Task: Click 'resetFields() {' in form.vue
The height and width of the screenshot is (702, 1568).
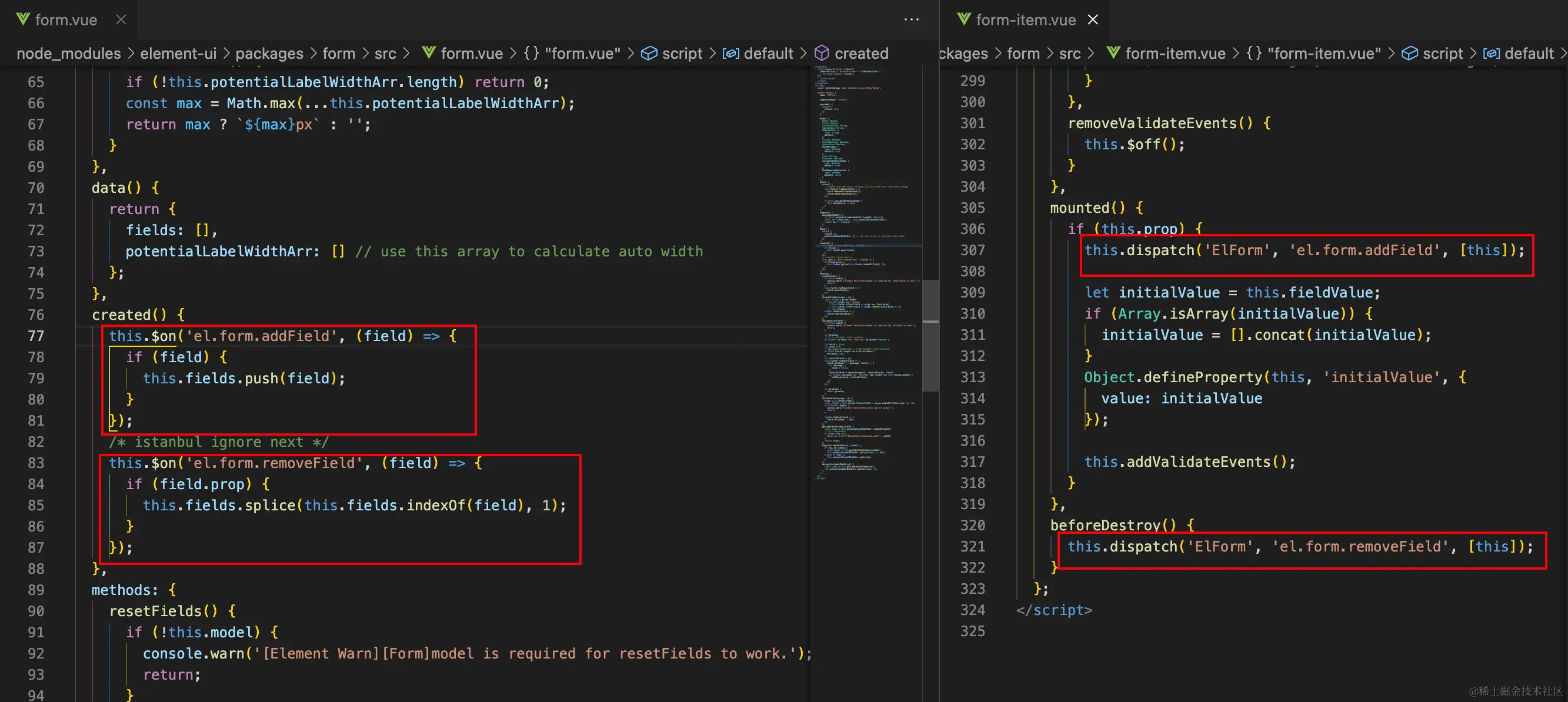Action: 172,611
